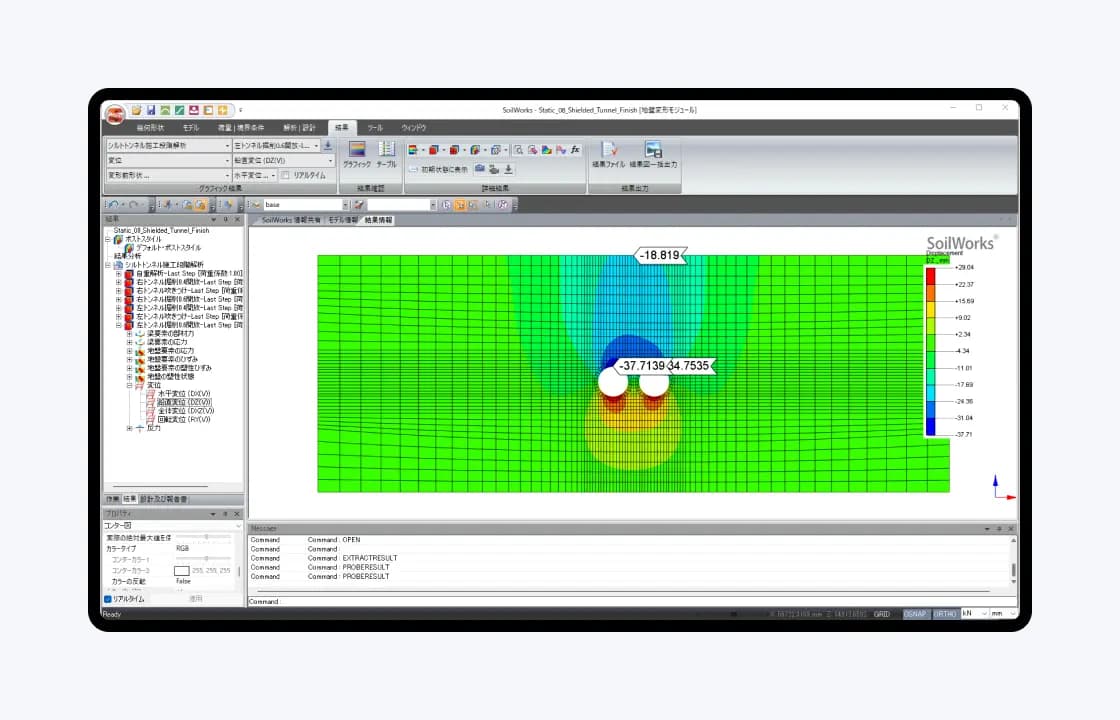Toggle the ORTHO status bar button
This screenshot has width=1120, height=720.
pyautogui.click(x=944, y=614)
